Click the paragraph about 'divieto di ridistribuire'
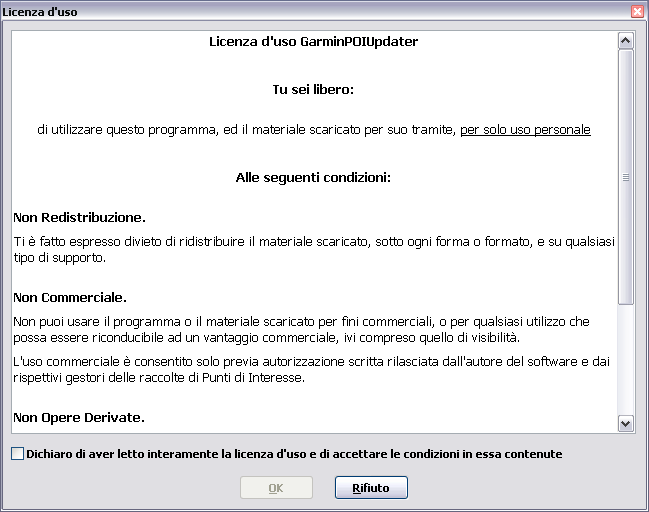 [x=313, y=250]
